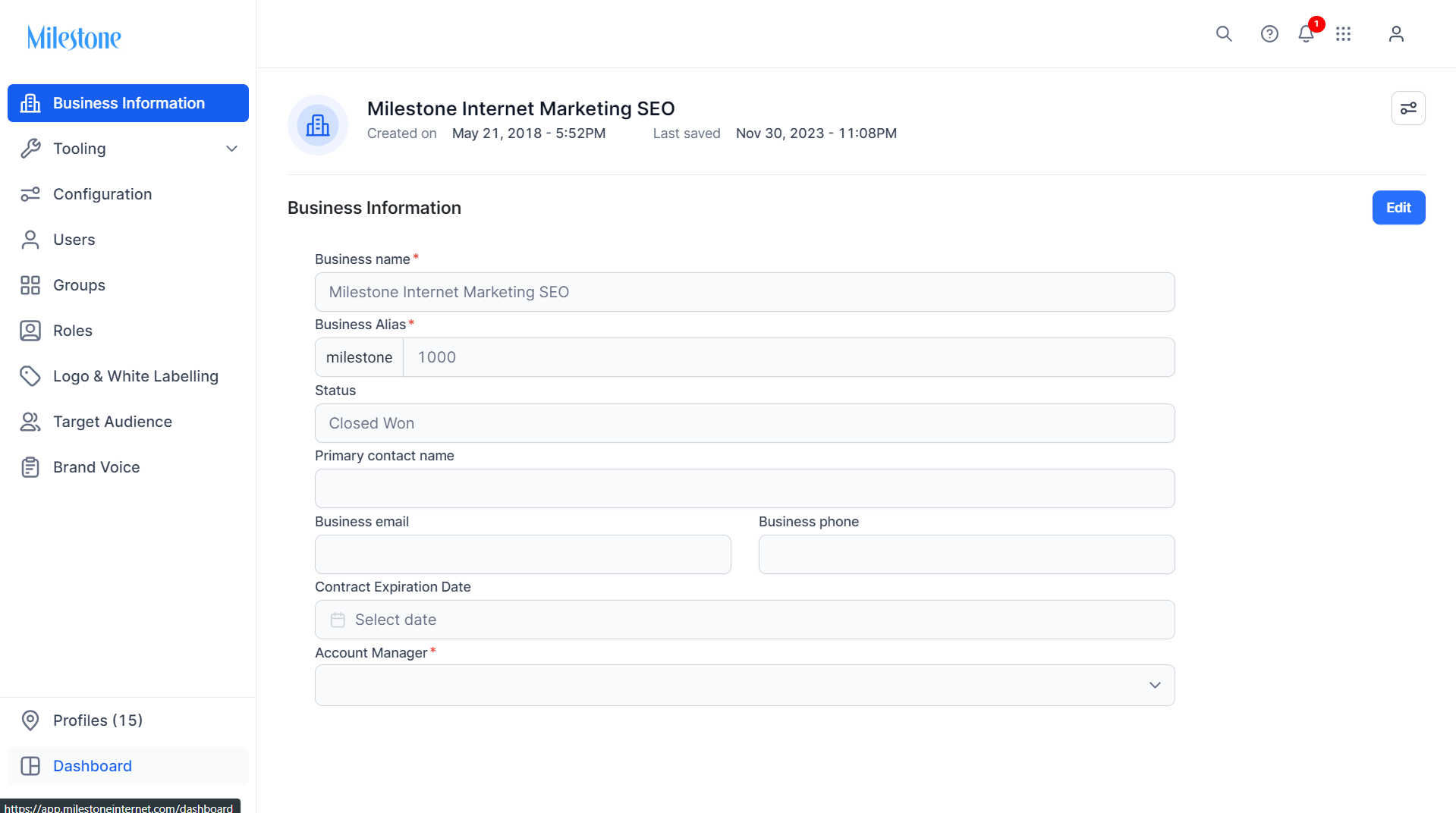Click the Configuration sliders icon in sidebar
1456x813 pixels.
point(30,194)
